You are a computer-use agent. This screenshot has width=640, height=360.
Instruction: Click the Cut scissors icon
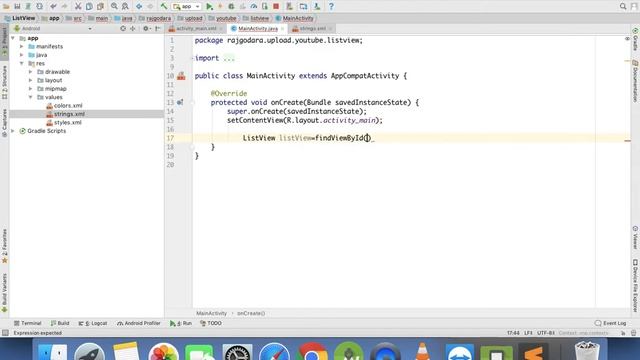[78, 7]
